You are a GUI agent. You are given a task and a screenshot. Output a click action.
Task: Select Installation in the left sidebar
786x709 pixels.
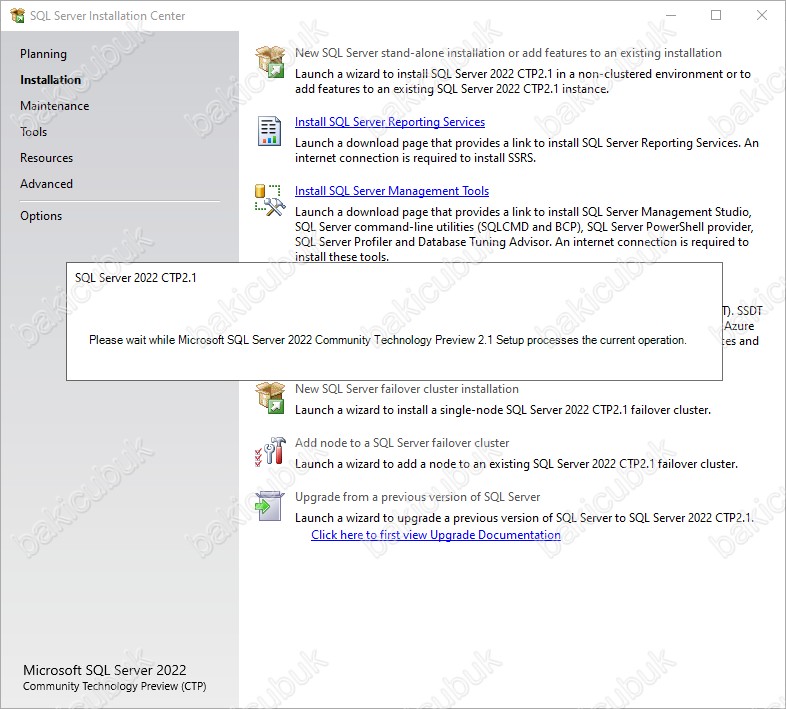tap(50, 80)
